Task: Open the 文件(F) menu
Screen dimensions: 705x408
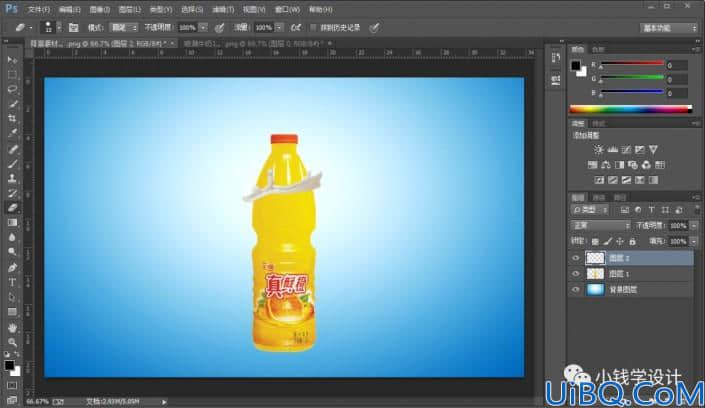Action: click(38, 9)
